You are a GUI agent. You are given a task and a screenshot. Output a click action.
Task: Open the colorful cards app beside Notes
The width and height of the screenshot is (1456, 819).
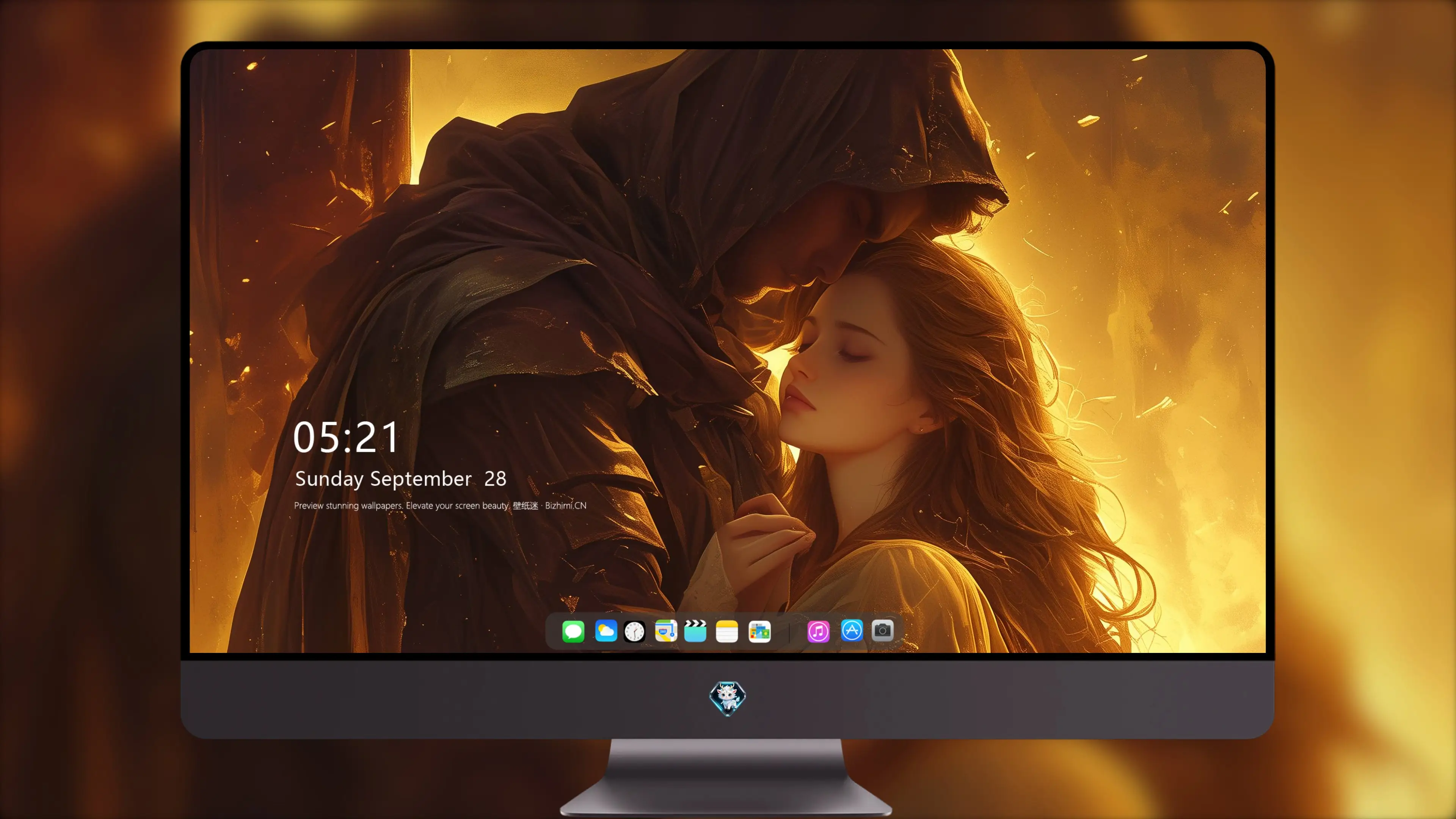759,631
